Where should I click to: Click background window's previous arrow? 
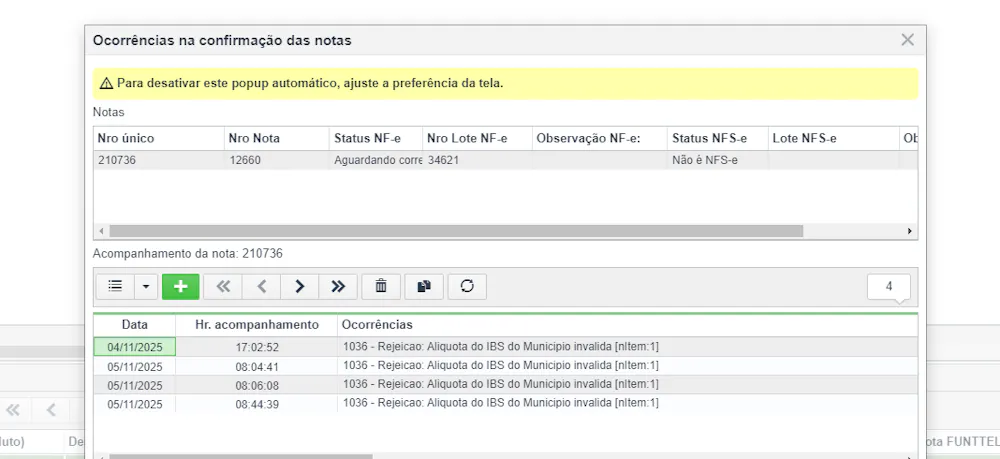51,409
